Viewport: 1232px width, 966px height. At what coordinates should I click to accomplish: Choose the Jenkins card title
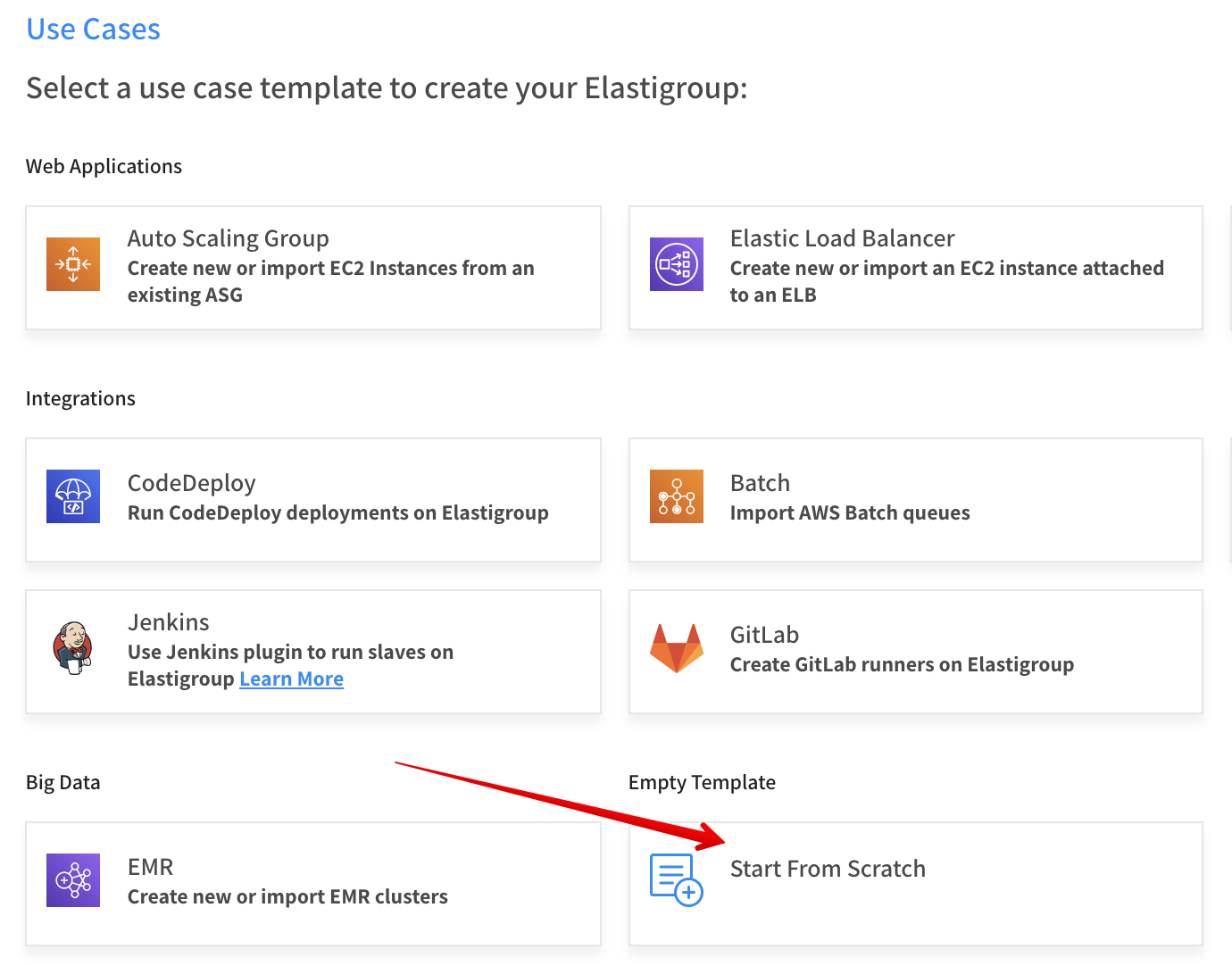pos(168,622)
